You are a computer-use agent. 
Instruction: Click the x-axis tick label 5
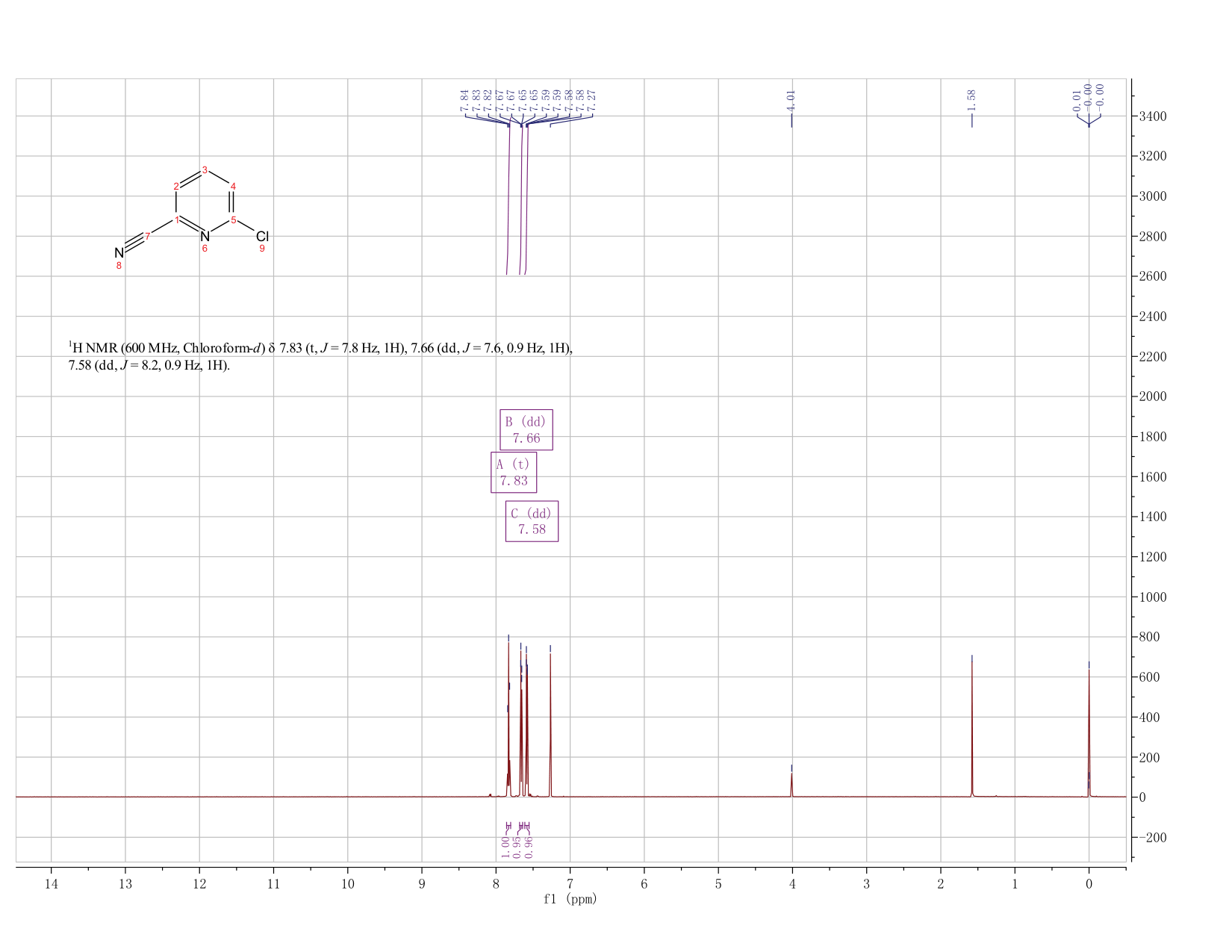point(718,884)
